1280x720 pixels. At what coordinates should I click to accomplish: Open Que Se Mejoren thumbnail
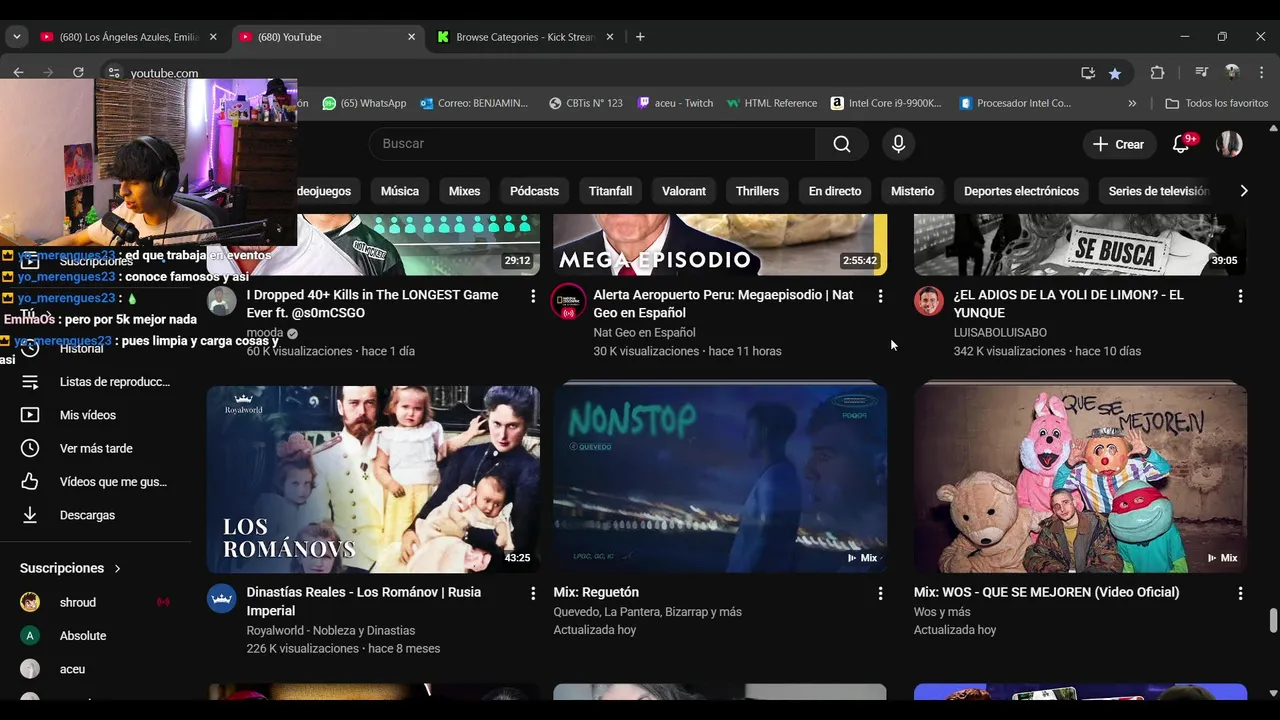click(1080, 479)
